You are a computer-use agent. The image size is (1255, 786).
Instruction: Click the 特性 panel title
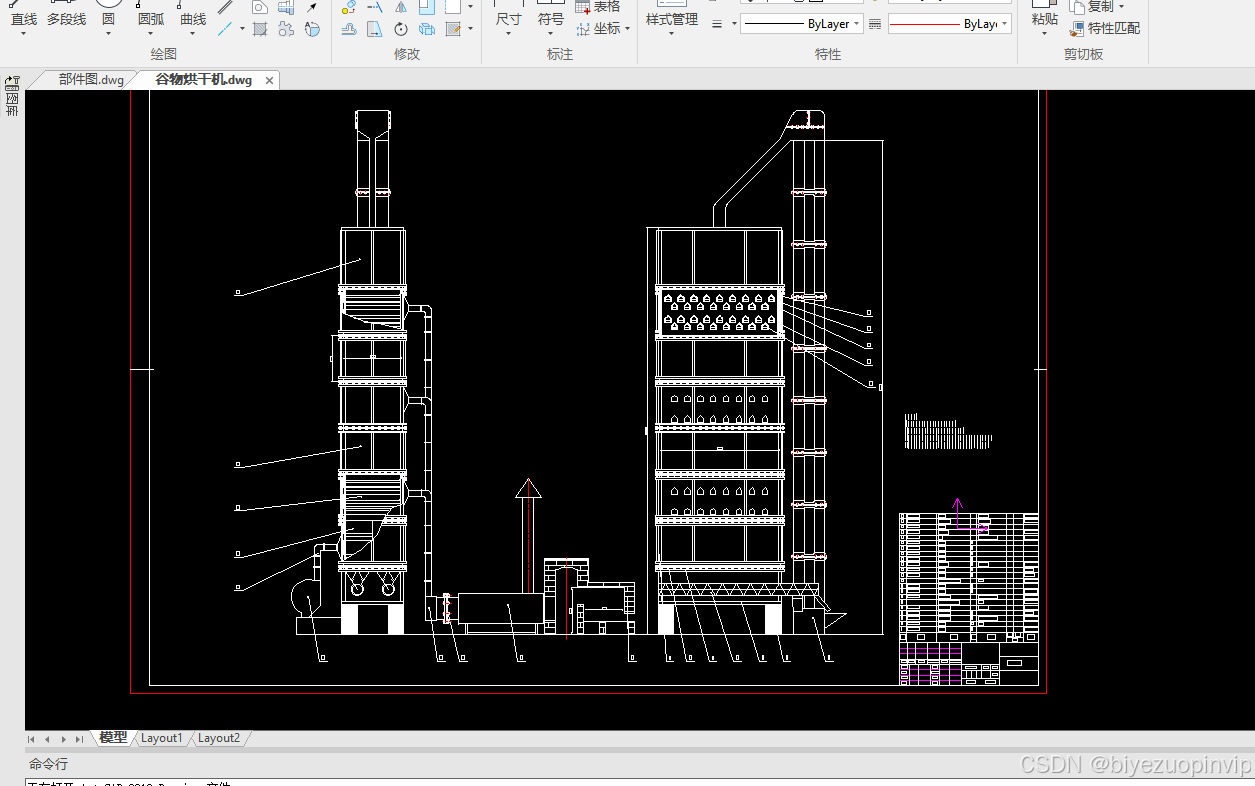(x=828, y=54)
